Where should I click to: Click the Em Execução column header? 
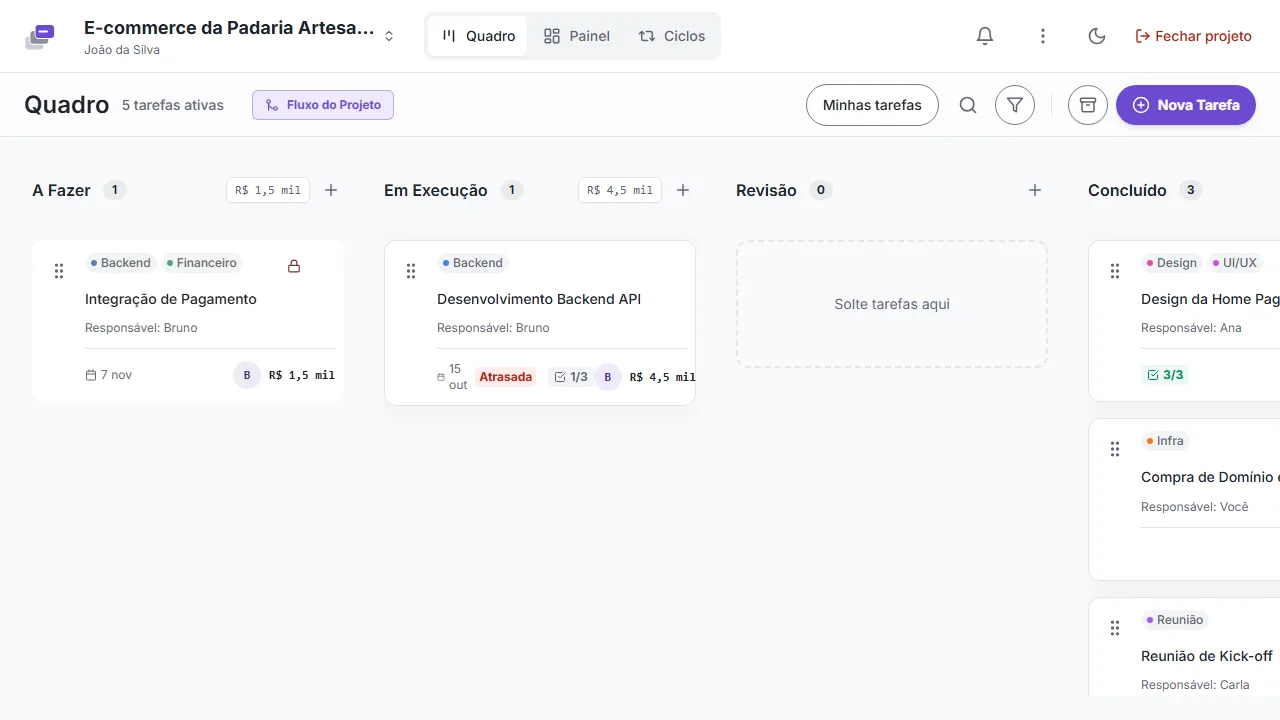click(436, 190)
